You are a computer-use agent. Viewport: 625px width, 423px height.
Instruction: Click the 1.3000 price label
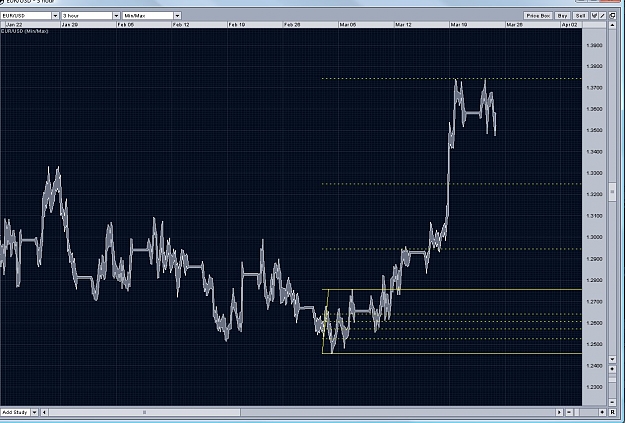594,237
